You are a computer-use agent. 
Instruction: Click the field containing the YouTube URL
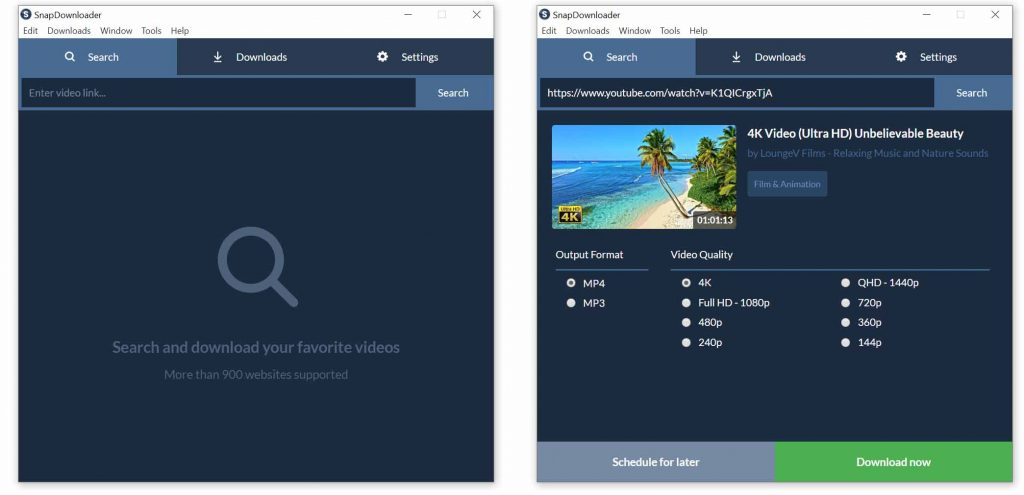(x=737, y=93)
